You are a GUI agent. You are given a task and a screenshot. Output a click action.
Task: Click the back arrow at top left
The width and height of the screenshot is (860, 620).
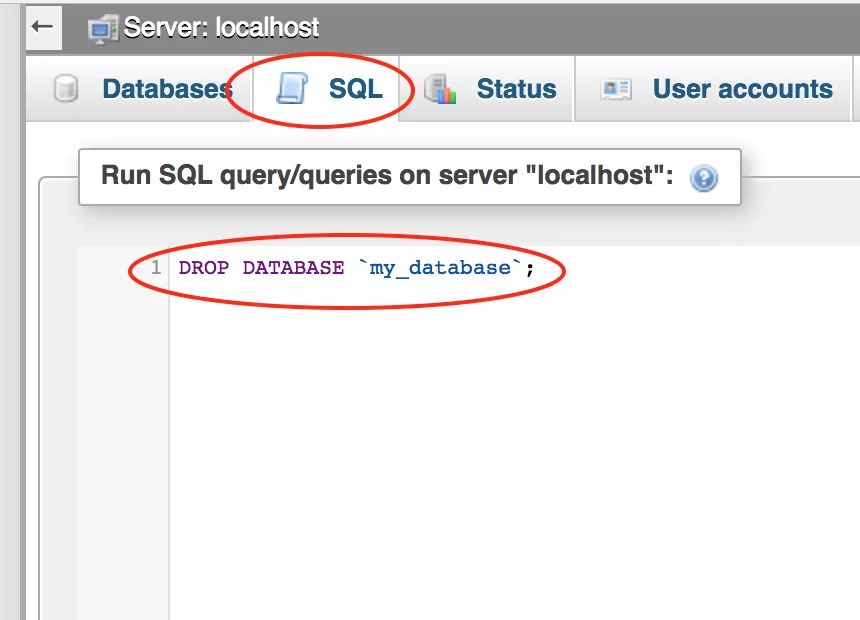point(40,27)
